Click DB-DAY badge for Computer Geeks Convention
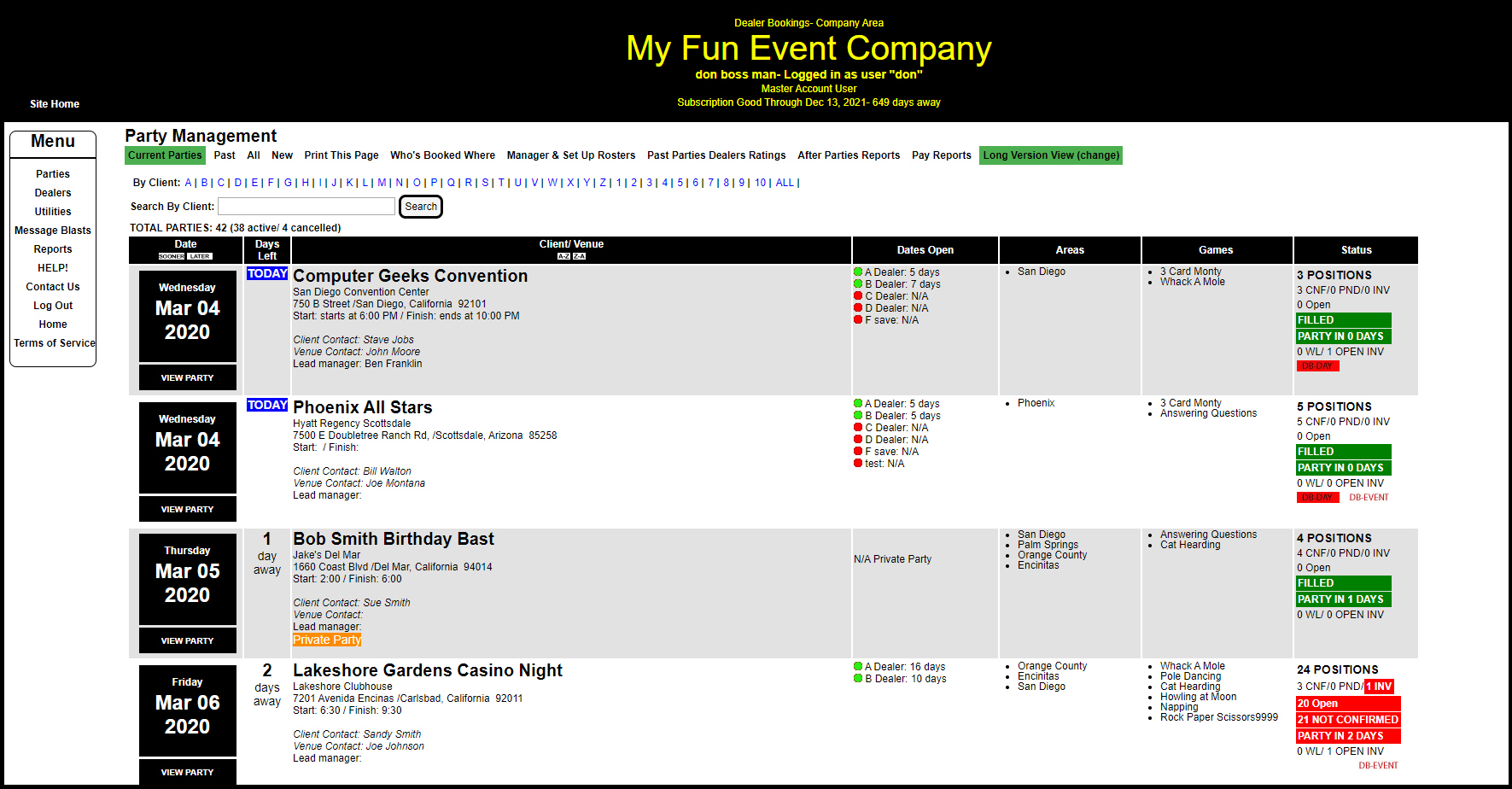 [1317, 365]
